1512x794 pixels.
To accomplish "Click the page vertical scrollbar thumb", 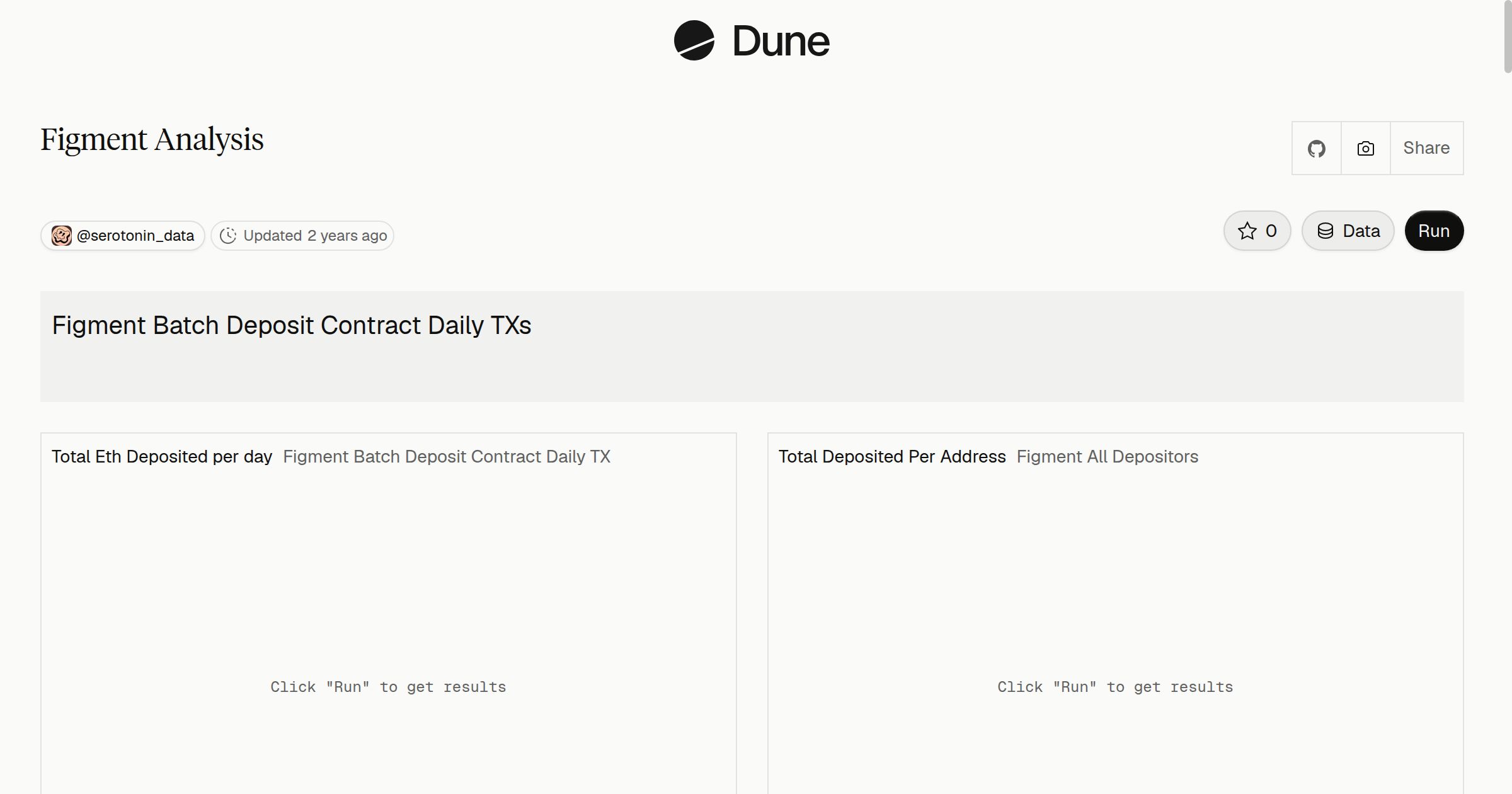I will pyautogui.click(x=1508, y=37).
